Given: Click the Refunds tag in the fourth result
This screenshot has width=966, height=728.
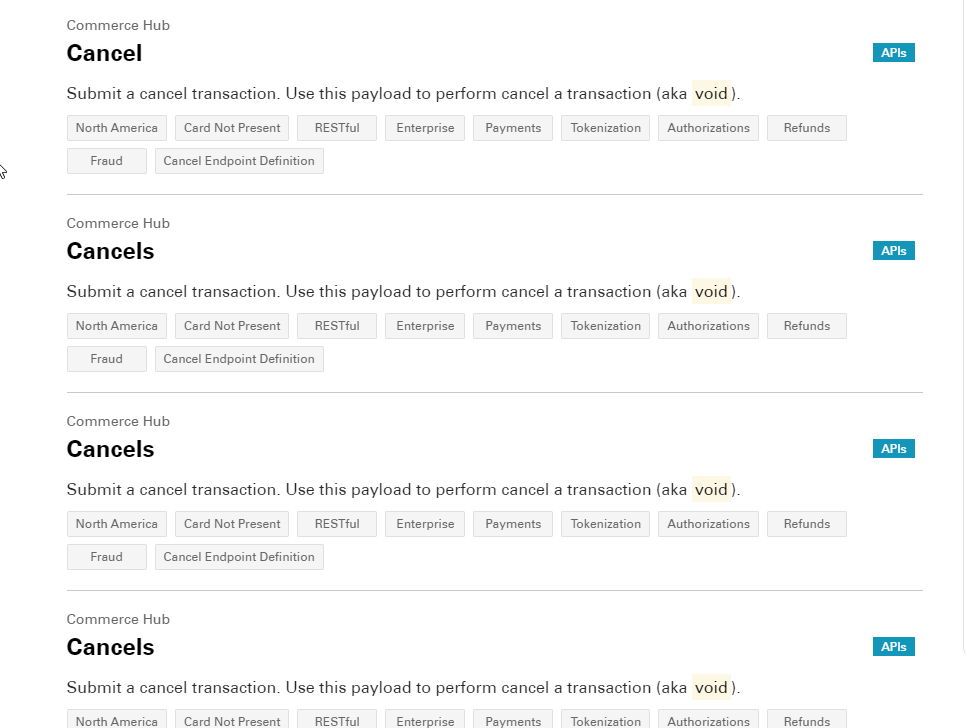Looking at the screenshot, I should point(806,721).
